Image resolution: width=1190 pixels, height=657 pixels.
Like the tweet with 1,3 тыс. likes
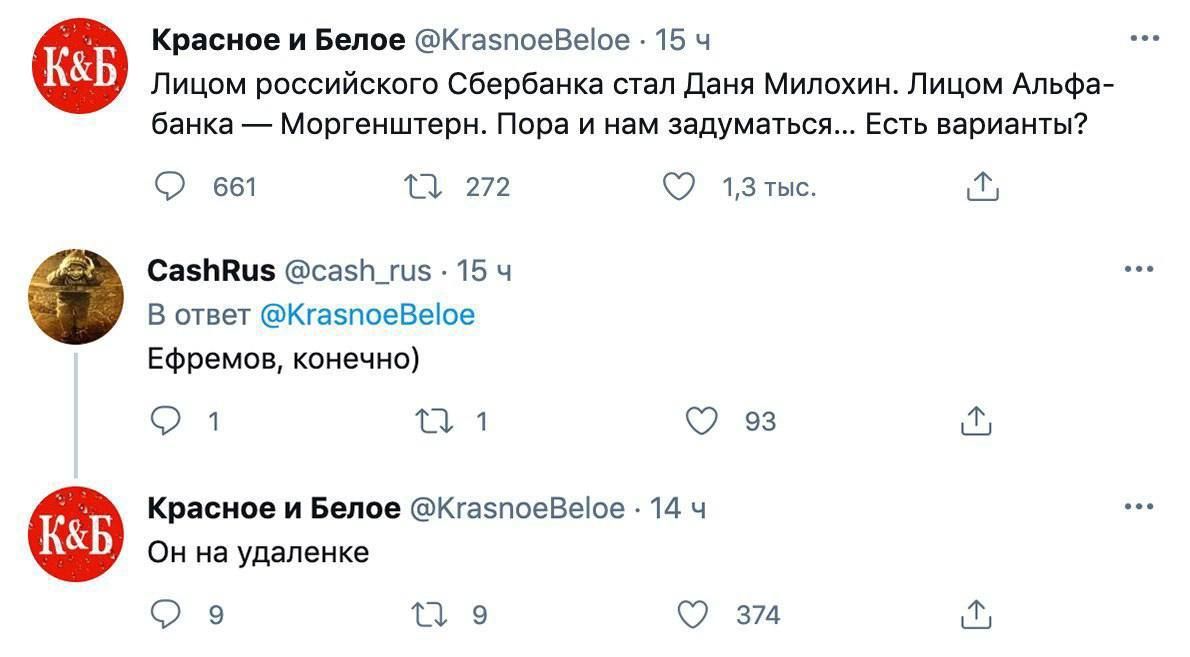(679, 187)
